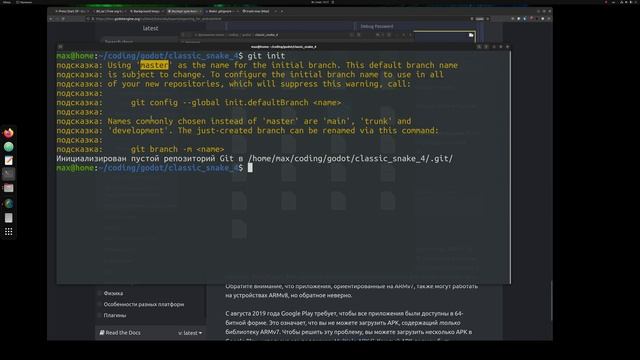Click the white folder icon in file dialog
The image size is (640, 360).
[471, 36]
